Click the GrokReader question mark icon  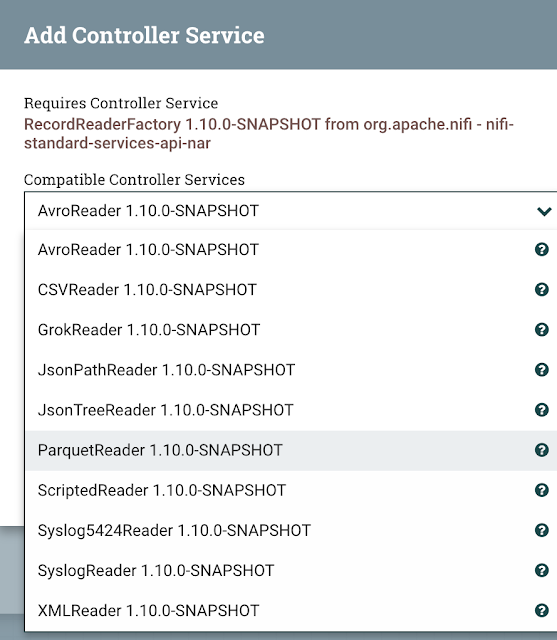tap(541, 329)
